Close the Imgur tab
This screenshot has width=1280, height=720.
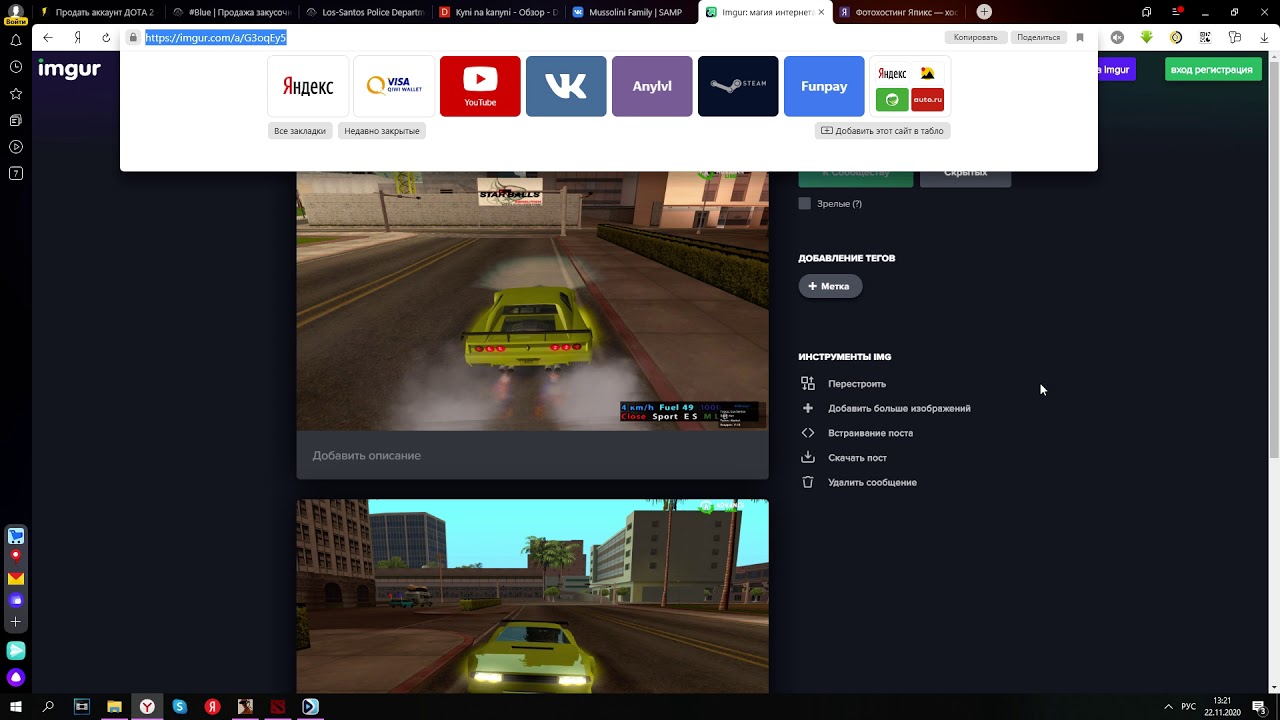pos(821,12)
